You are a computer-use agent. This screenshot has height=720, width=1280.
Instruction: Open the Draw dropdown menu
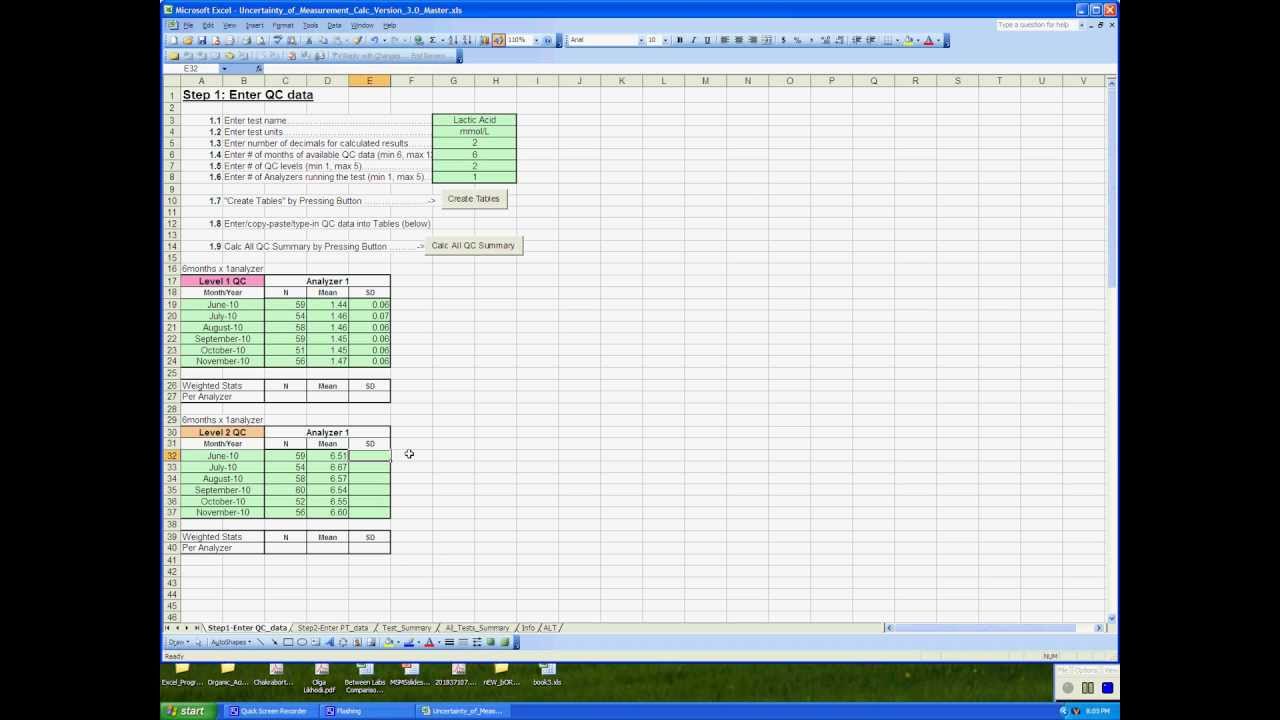178,642
